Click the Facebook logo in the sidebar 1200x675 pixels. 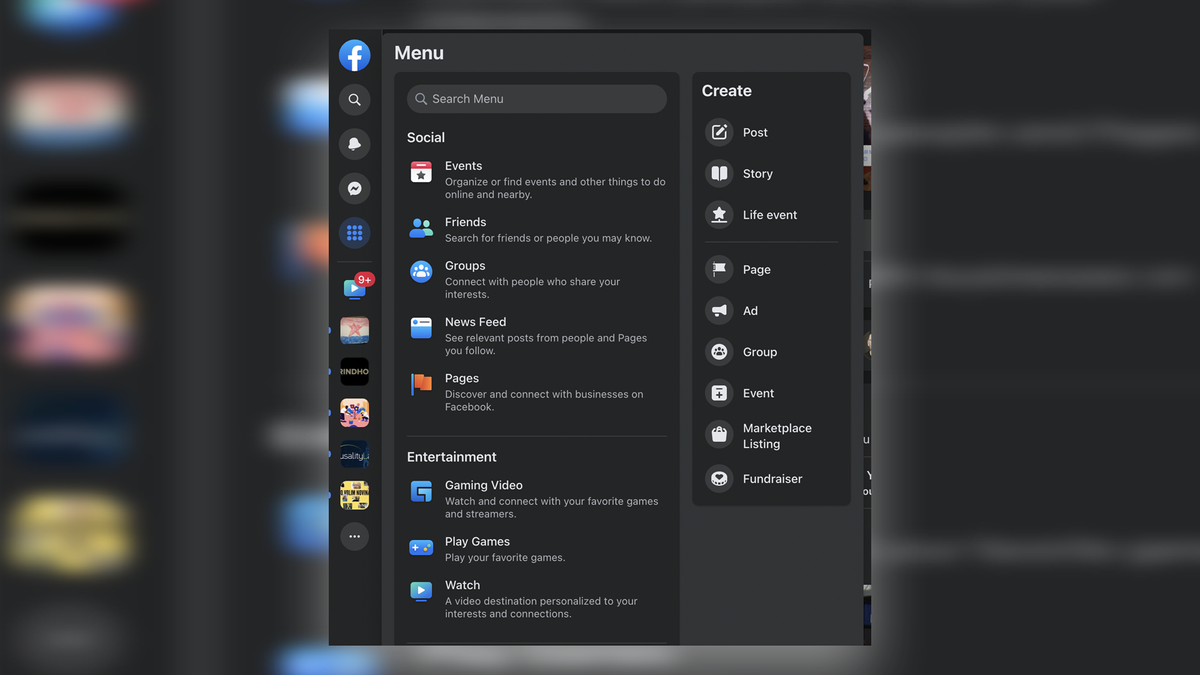(354, 55)
